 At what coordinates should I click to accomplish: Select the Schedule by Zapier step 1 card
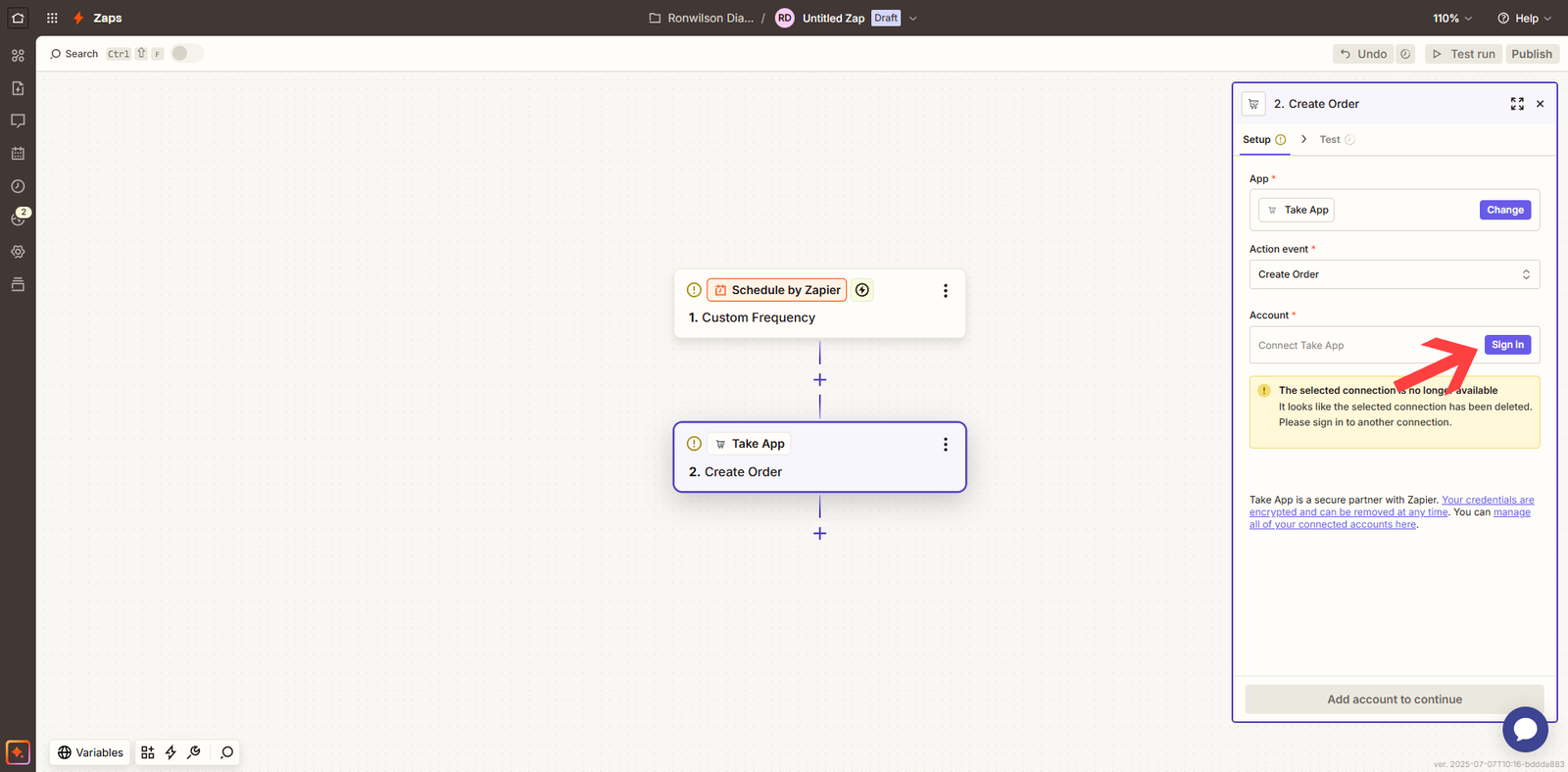click(819, 304)
